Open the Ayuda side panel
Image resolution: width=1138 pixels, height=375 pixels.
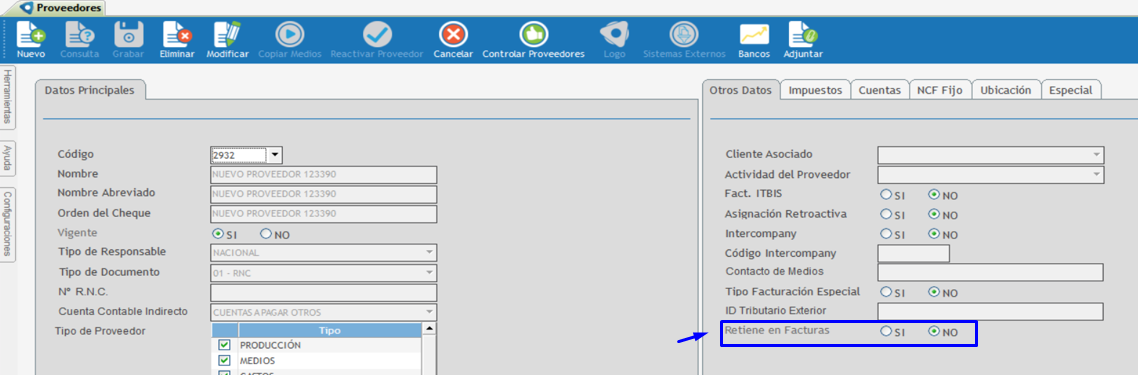pyautogui.click(x=7, y=158)
